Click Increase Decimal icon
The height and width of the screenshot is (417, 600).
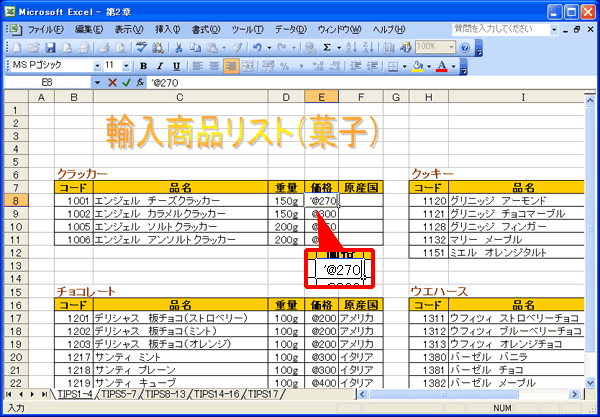coord(318,66)
